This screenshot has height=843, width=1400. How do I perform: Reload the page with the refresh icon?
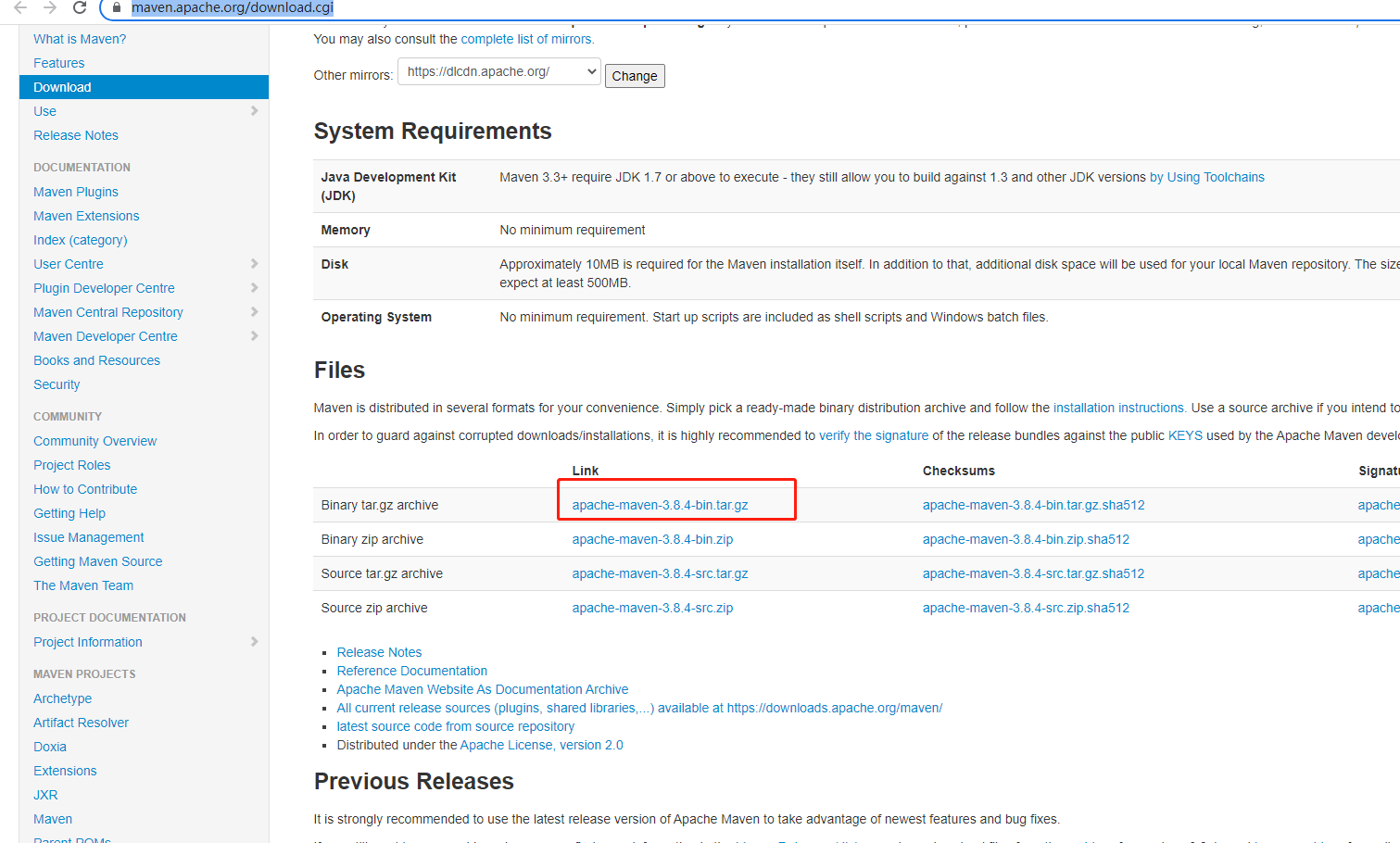(x=80, y=7)
